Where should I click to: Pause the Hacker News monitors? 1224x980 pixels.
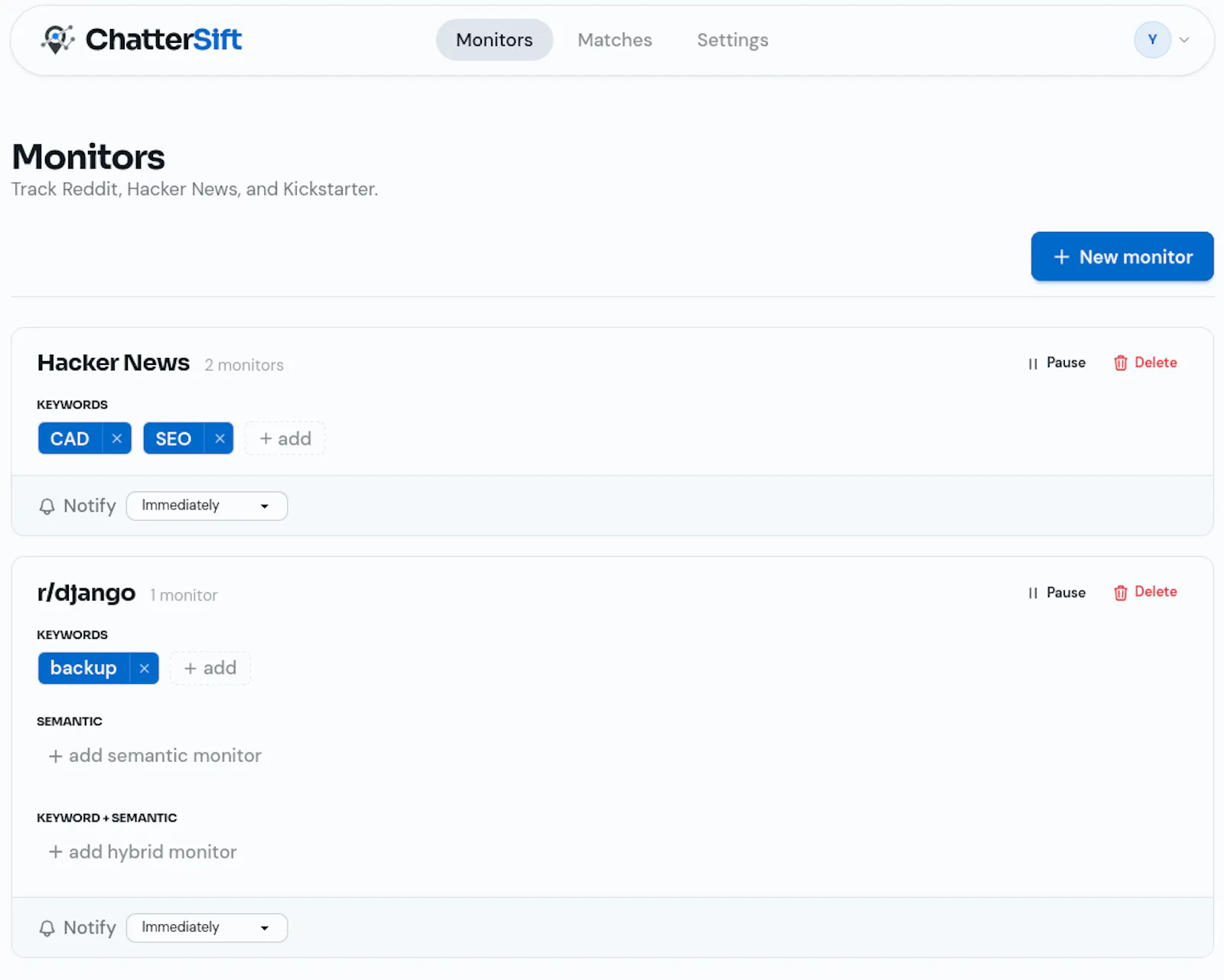tap(1056, 363)
